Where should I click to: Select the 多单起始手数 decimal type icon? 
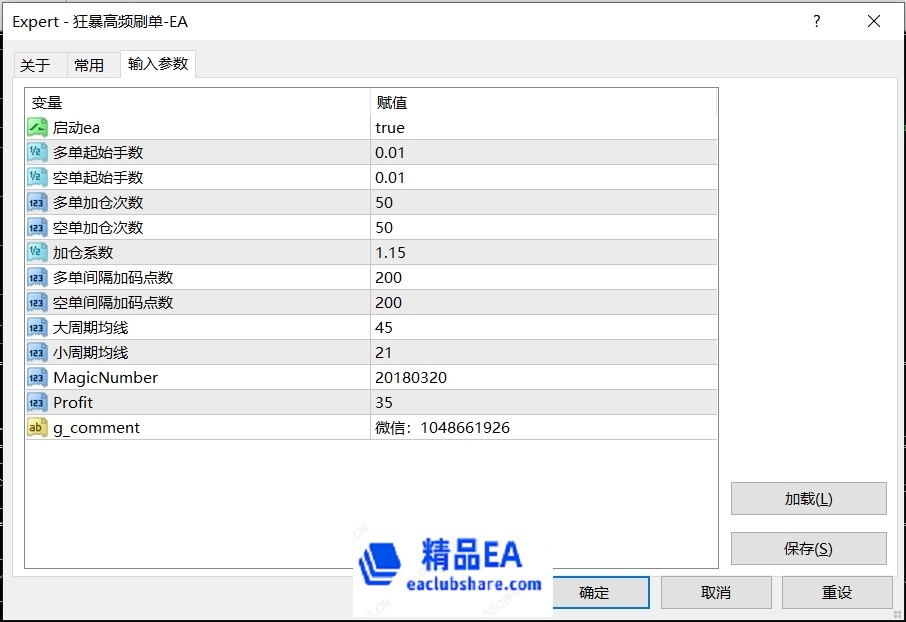coord(34,152)
